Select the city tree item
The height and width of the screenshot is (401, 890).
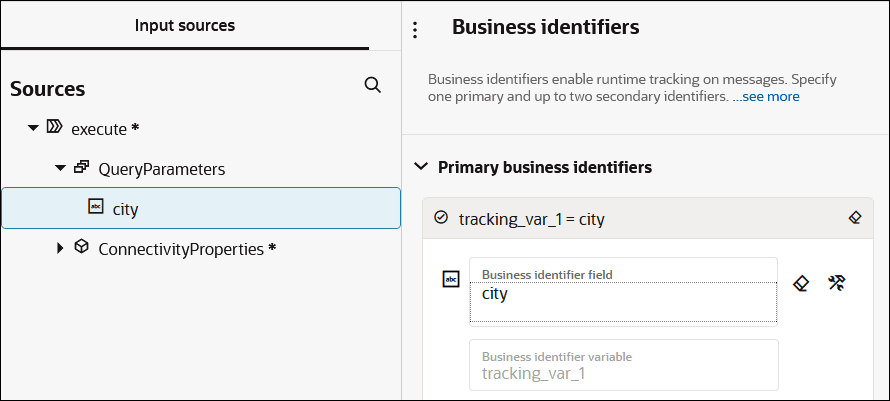coord(126,208)
